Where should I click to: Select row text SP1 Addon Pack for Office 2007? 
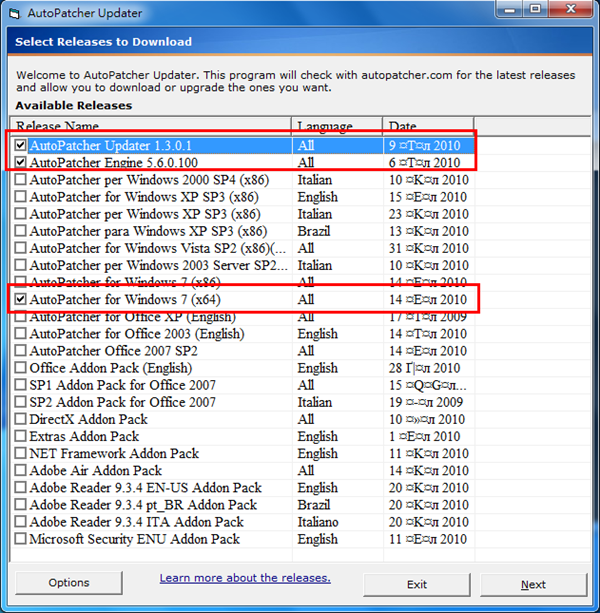(x=122, y=385)
